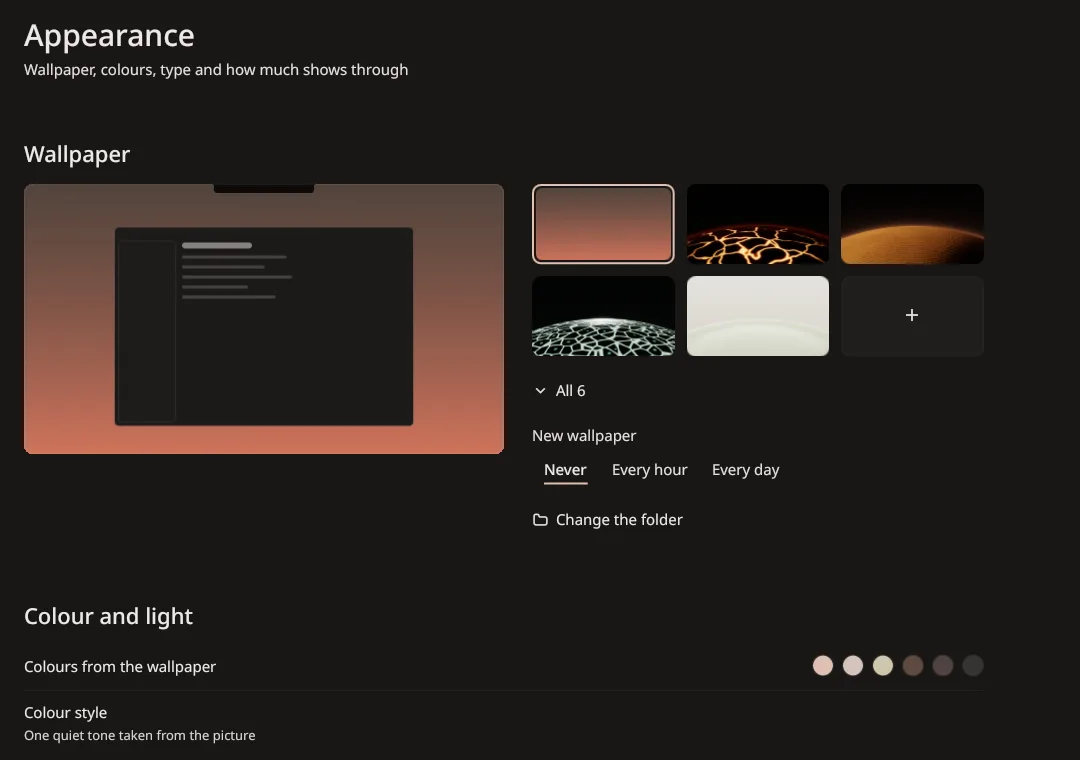Pick the light pink wallpaper colour swatch
The width and height of the screenshot is (1080, 760).
(x=822, y=666)
